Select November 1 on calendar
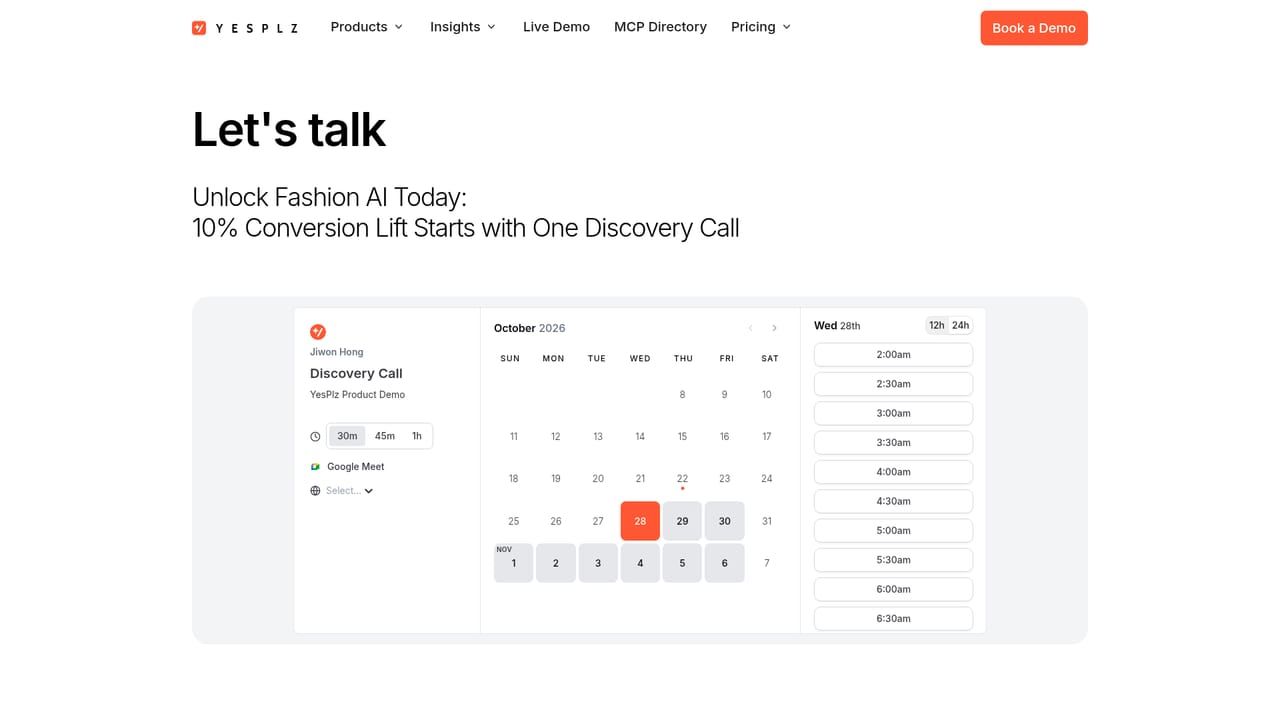This screenshot has height=720, width=1280. click(514, 563)
